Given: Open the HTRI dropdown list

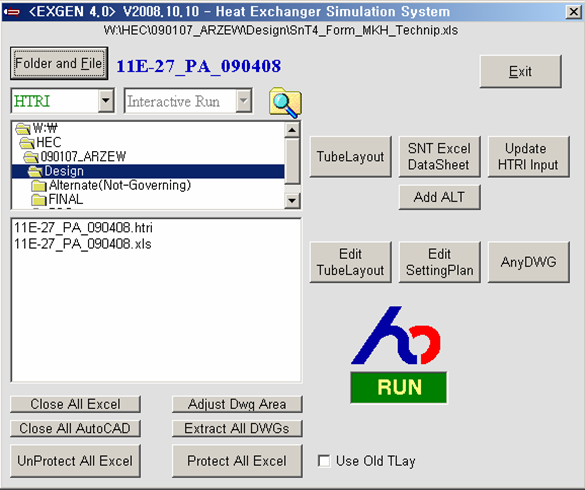Looking at the screenshot, I should (106, 100).
